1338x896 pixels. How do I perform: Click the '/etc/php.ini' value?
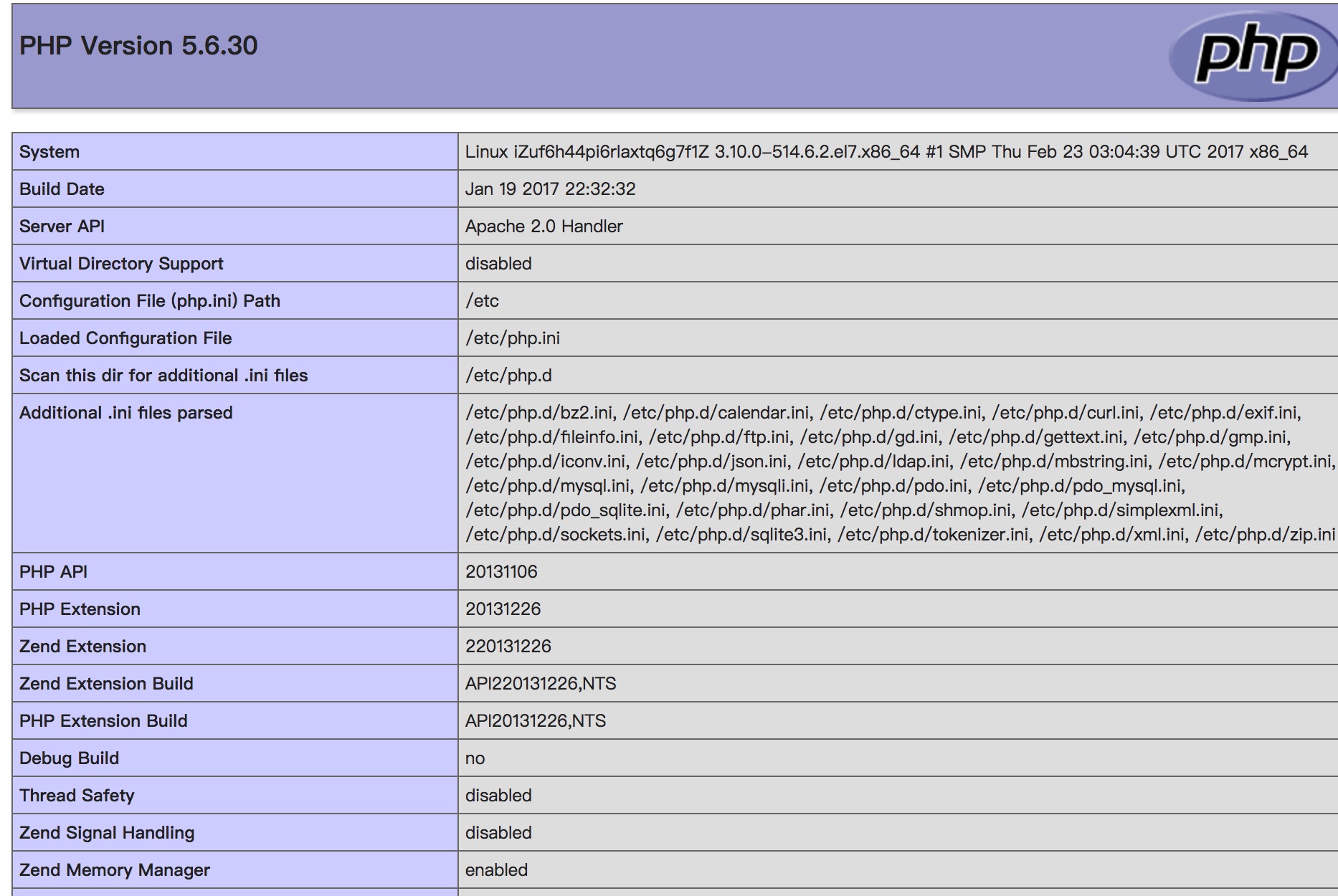513,338
